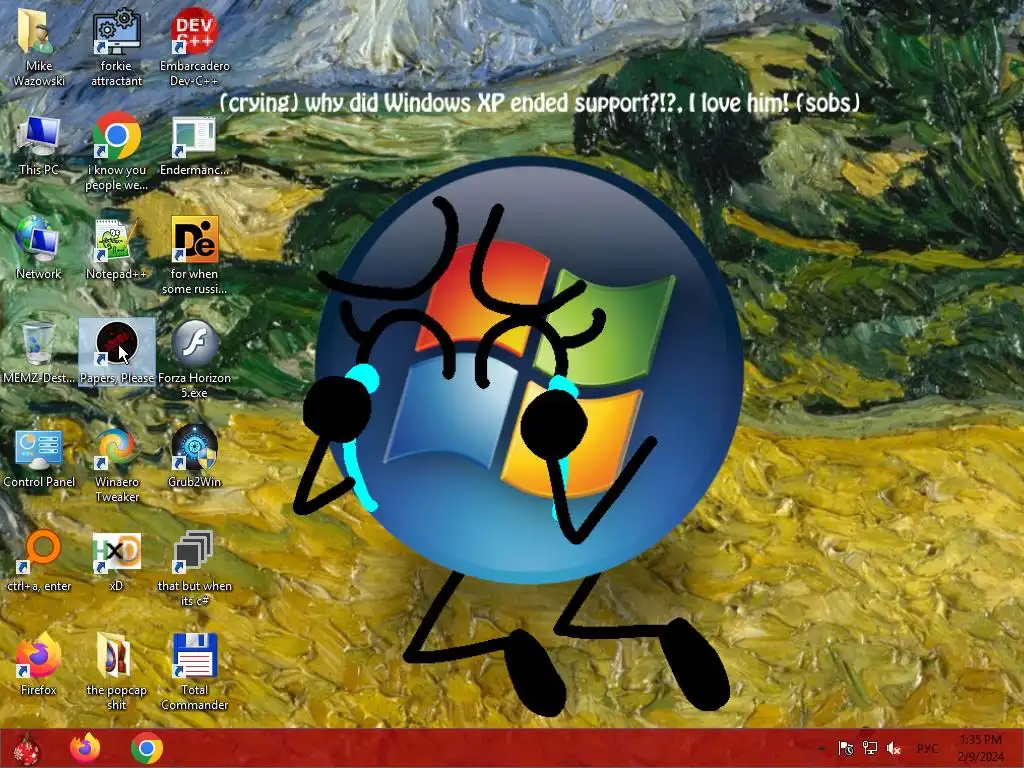The height and width of the screenshot is (768, 1024).
Task: Launch Embarcadero Dev-C++ from the desktop
Action: point(195,47)
